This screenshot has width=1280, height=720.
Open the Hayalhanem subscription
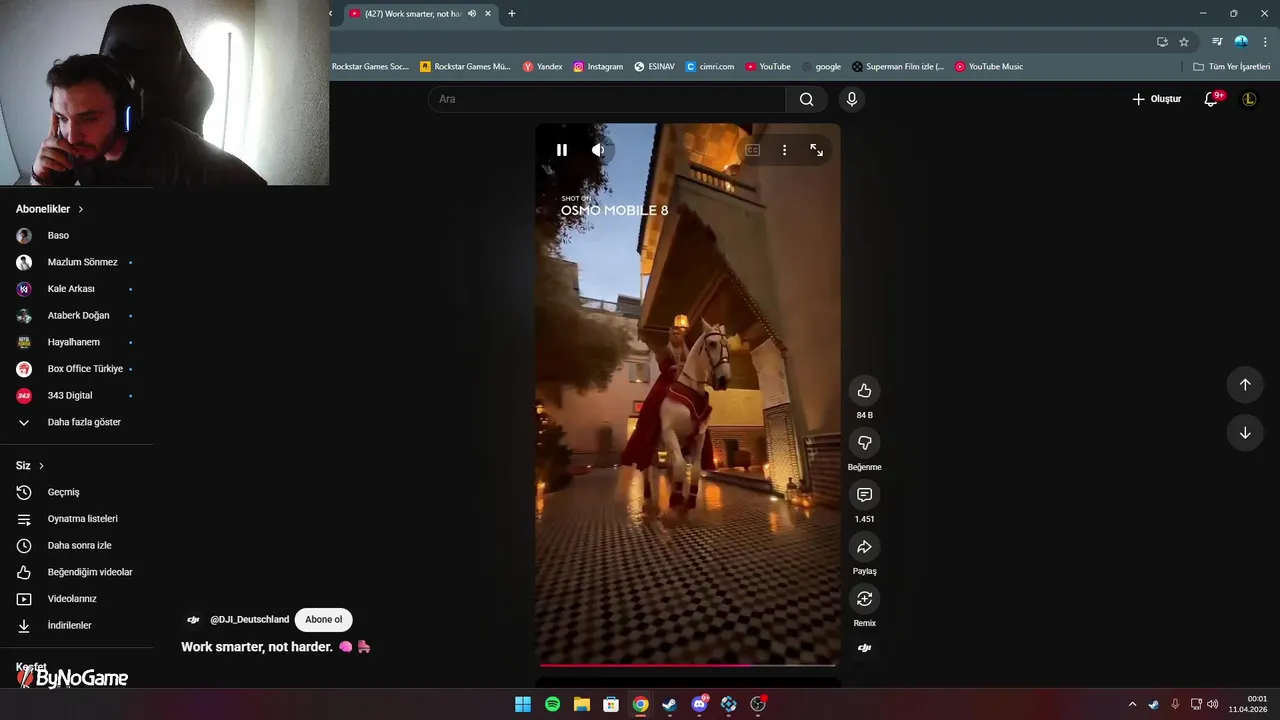[76, 342]
